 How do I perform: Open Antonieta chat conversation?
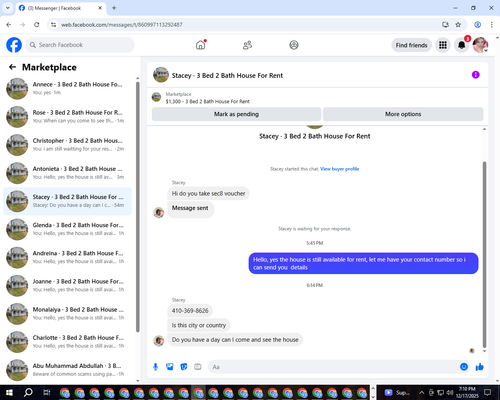pyautogui.click(x=67, y=173)
